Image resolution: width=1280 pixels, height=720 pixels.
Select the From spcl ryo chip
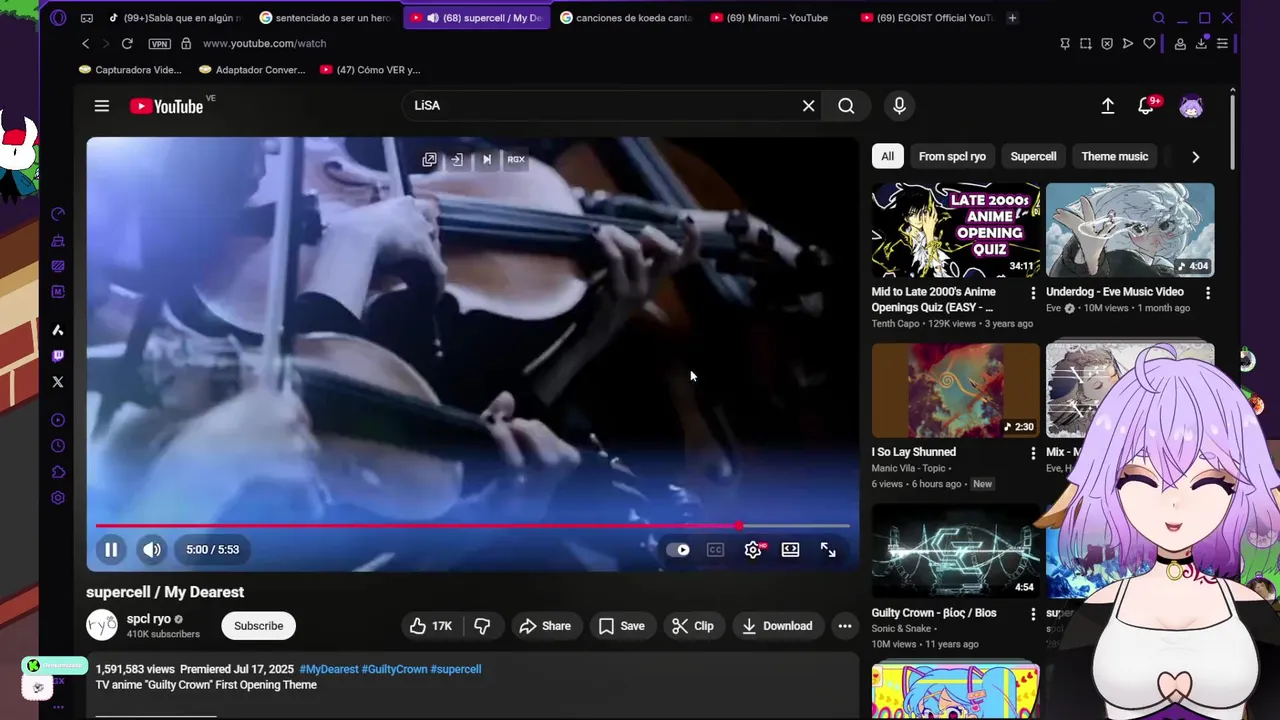pyautogui.click(x=952, y=157)
